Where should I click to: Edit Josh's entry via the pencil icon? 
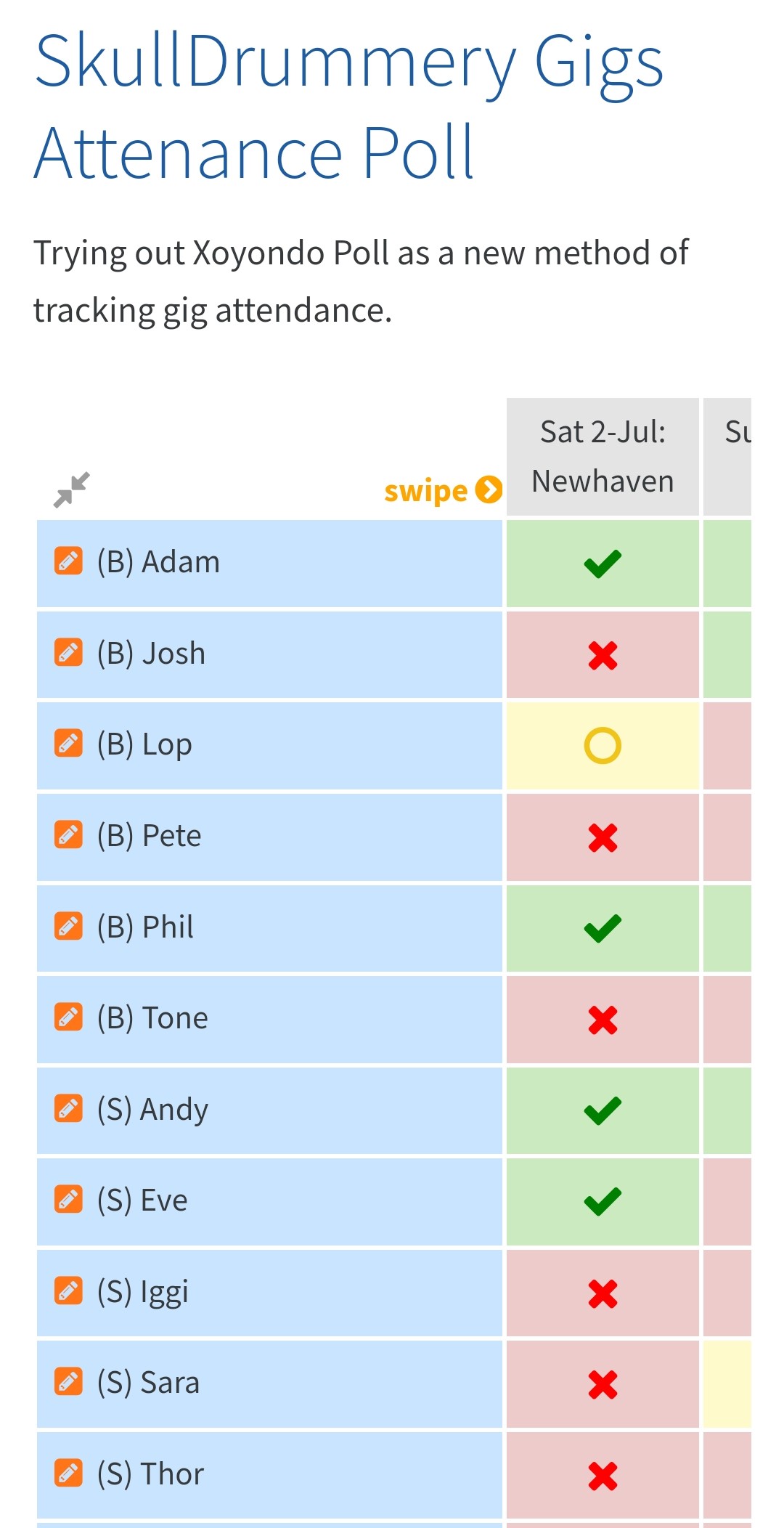pyautogui.click(x=68, y=653)
